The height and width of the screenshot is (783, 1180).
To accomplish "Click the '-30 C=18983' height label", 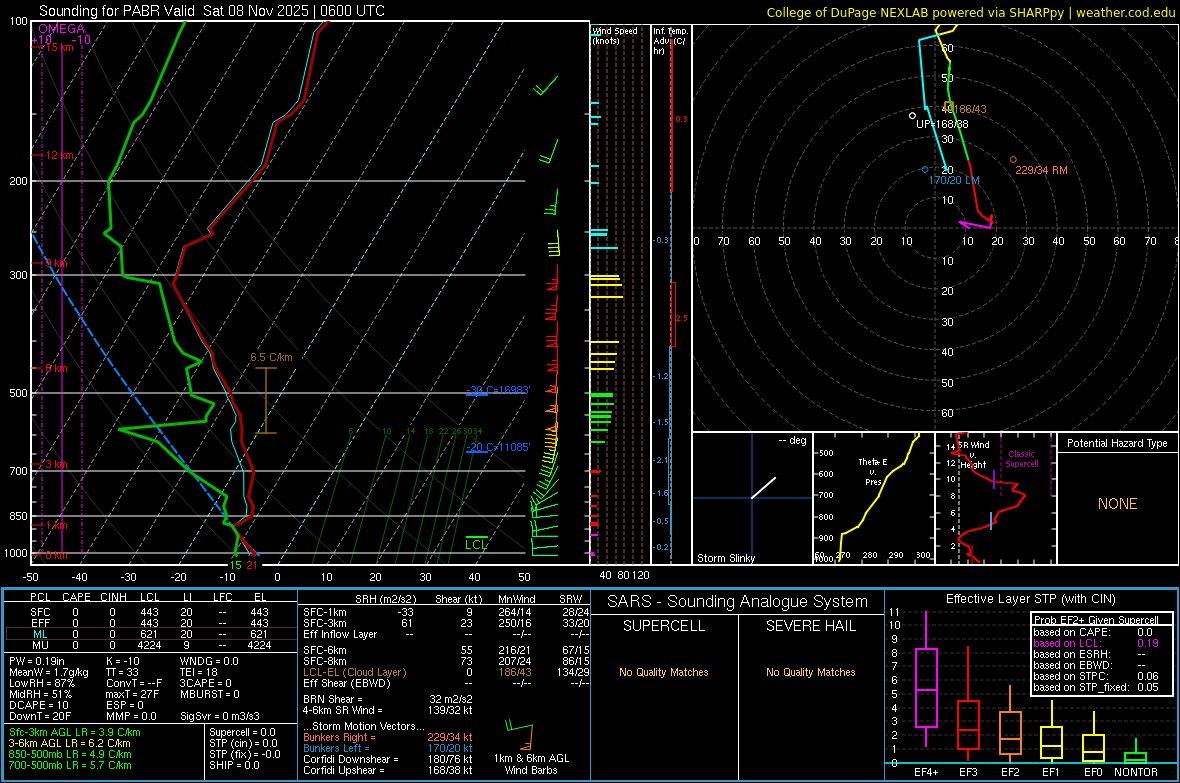I will tap(498, 390).
